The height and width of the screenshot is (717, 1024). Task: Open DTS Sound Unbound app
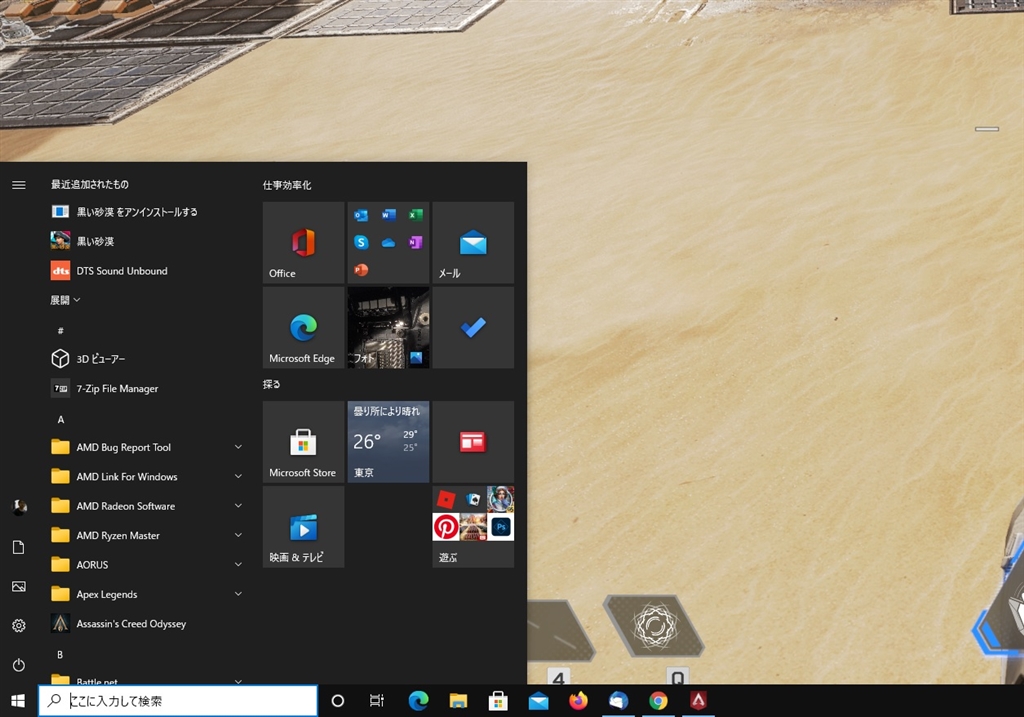tap(147, 270)
